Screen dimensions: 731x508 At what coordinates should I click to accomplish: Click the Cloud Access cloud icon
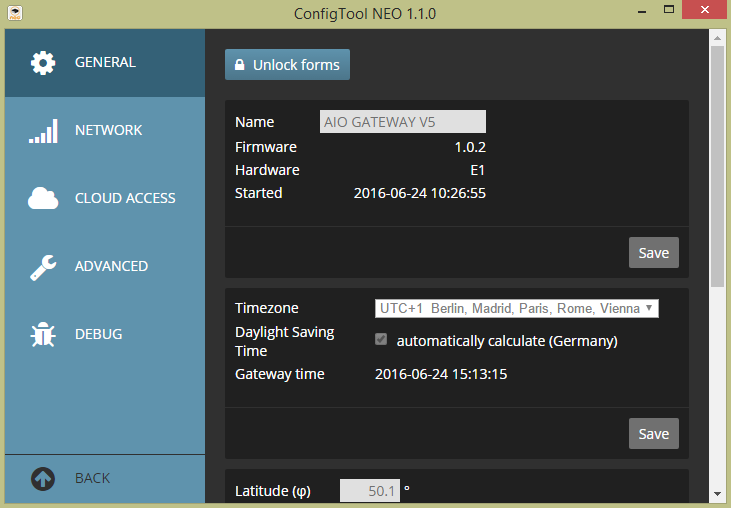[43, 199]
